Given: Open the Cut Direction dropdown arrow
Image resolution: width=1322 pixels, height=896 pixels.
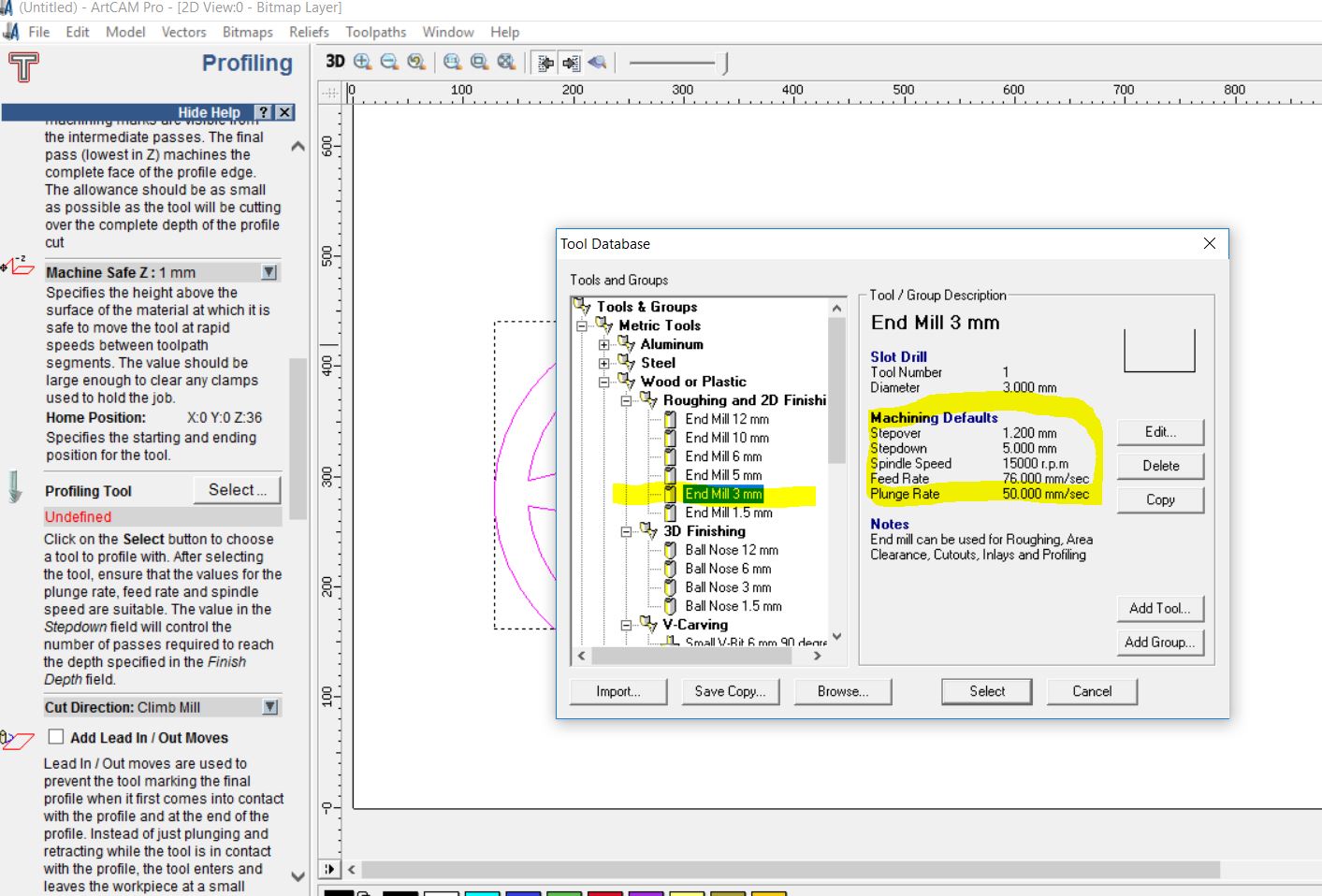Looking at the screenshot, I should 270,707.
